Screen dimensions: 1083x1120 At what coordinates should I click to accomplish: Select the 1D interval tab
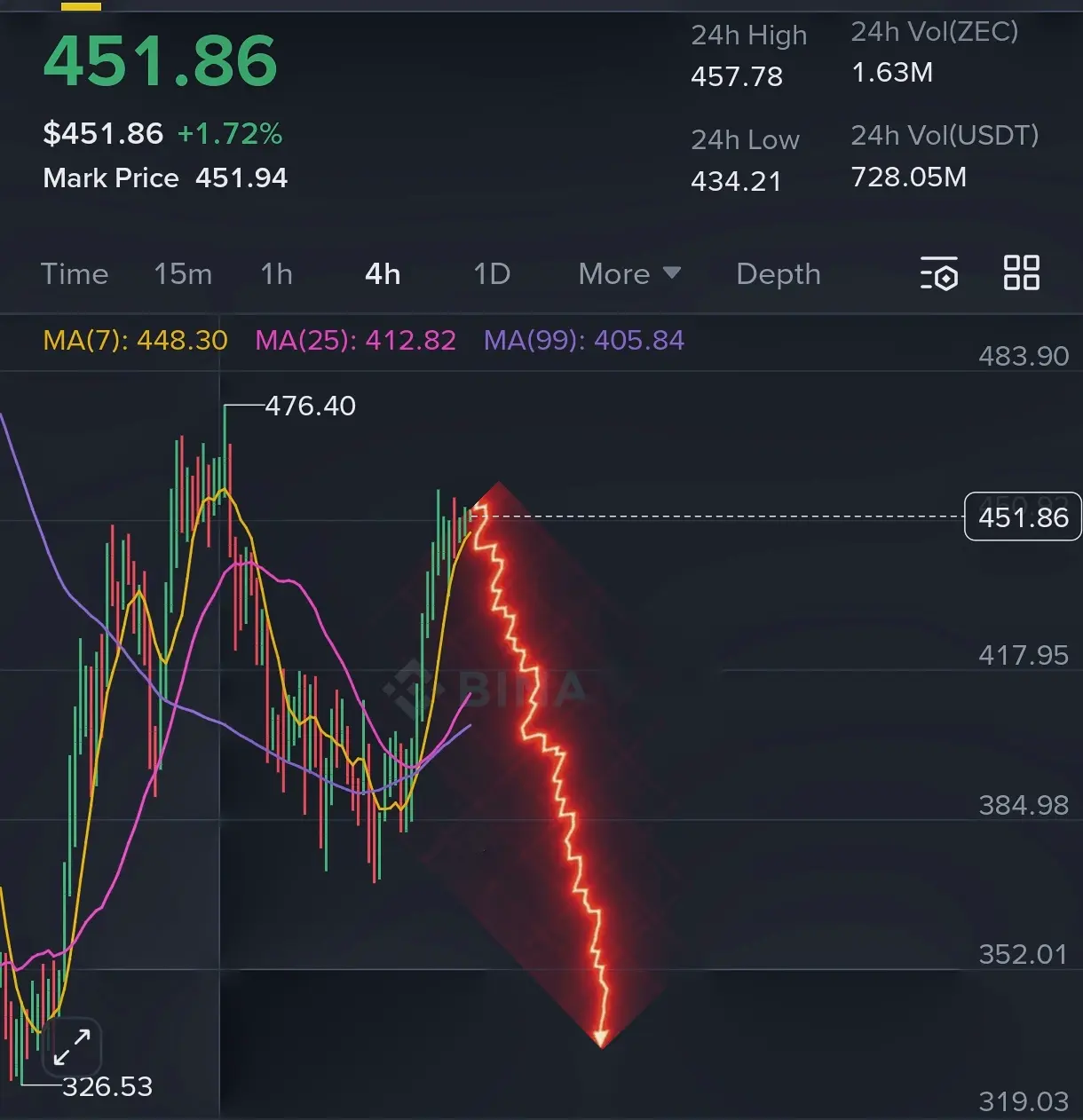tap(492, 273)
